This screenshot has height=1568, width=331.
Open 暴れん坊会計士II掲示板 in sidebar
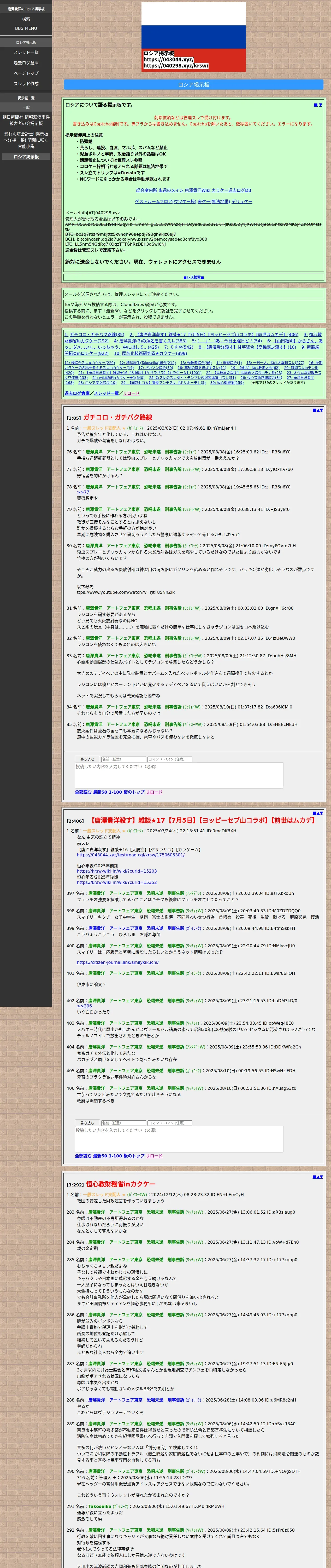coord(26,140)
